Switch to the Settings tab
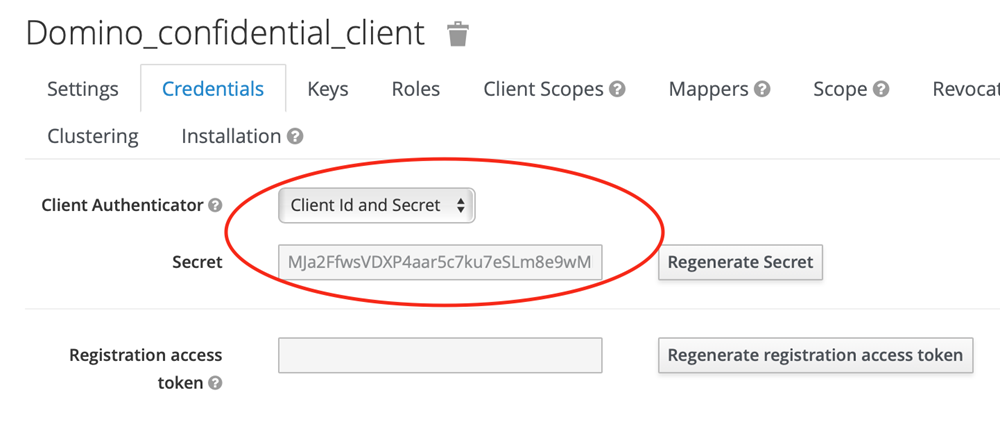 tap(83, 89)
